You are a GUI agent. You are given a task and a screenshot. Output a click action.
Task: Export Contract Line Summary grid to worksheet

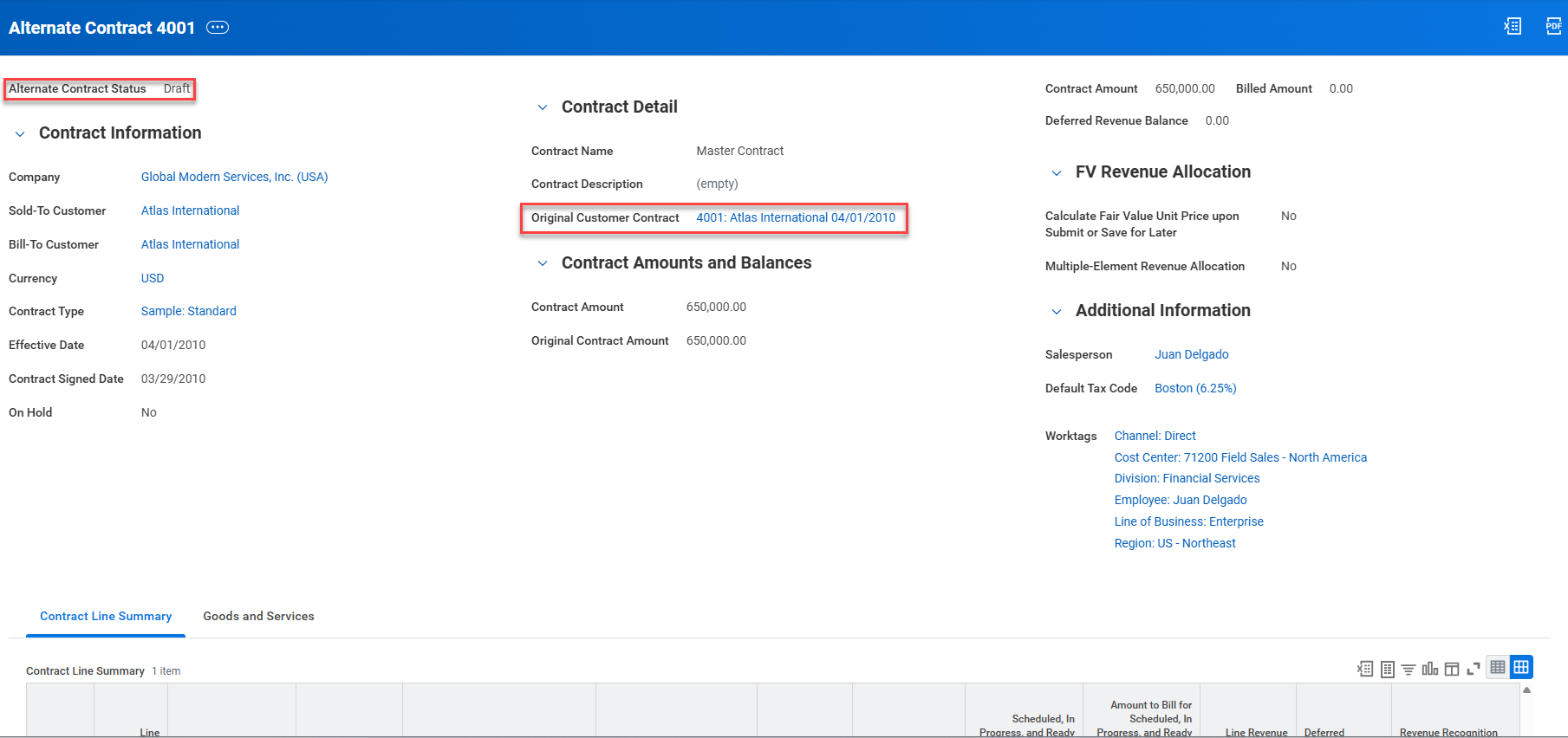click(x=1388, y=669)
